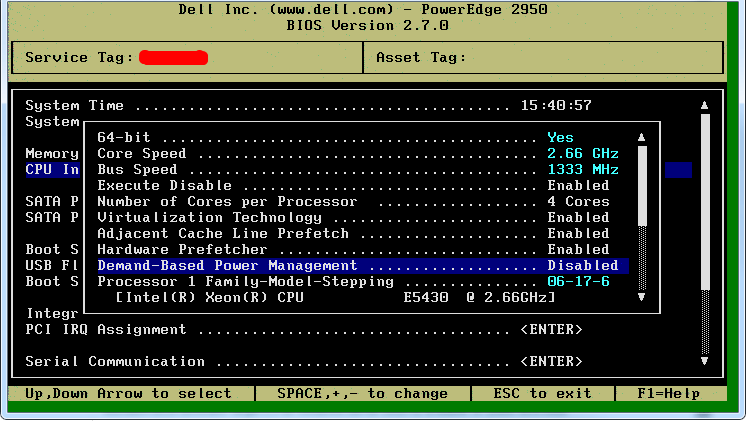The height and width of the screenshot is (421, 746).
Task: Click the main screen scroll-down arrow
Action: tap(705, 361)
